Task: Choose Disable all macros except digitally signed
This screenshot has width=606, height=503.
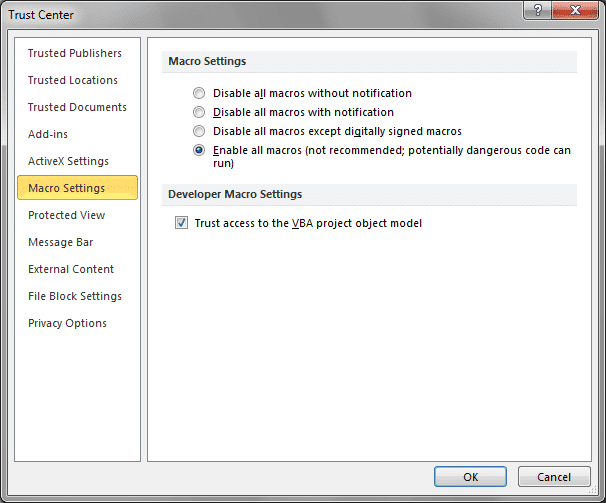Action: pos(199,131)
